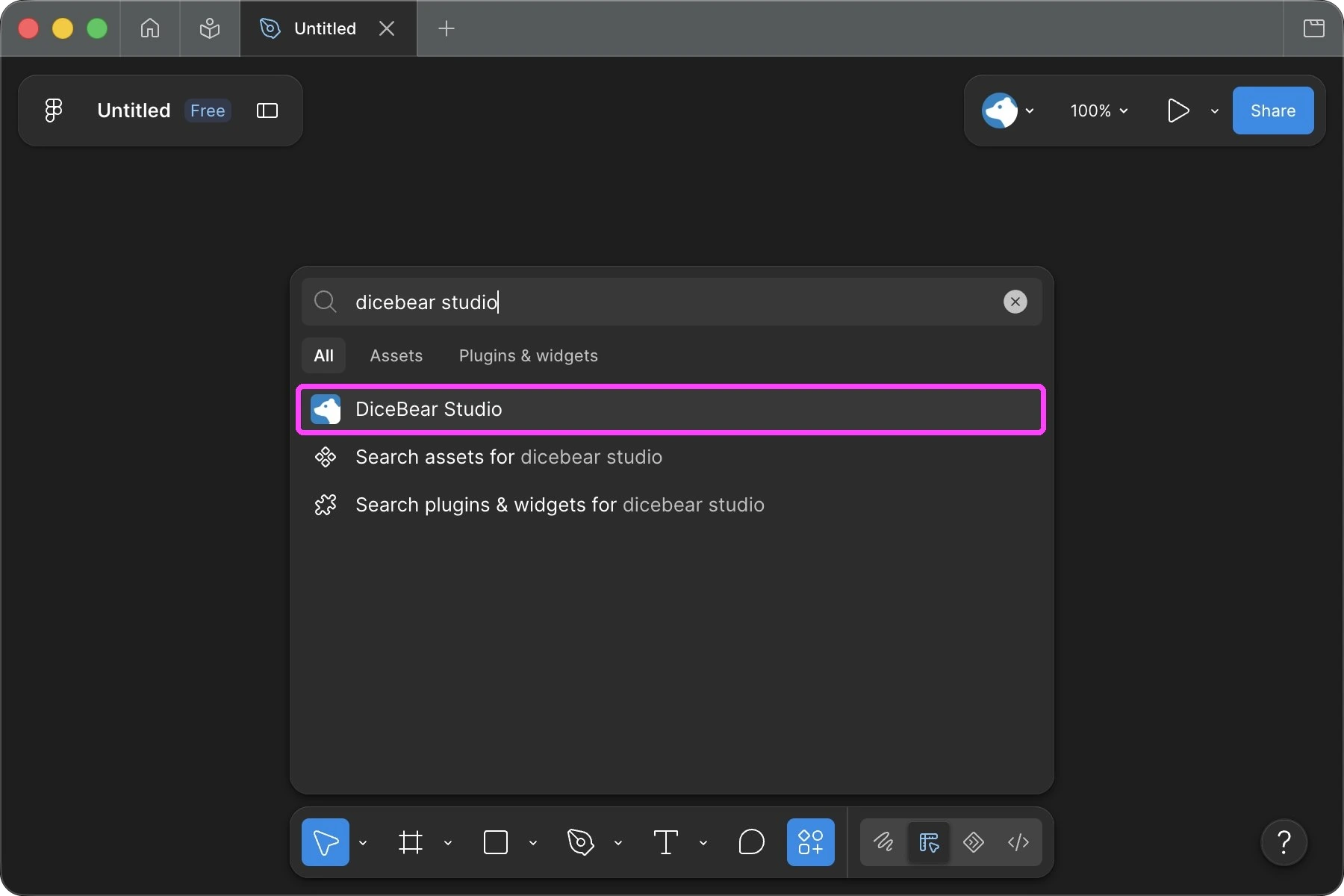1344x896 pixels.
Task: Click the Untitled file name
Action: [x=134, y=111]
